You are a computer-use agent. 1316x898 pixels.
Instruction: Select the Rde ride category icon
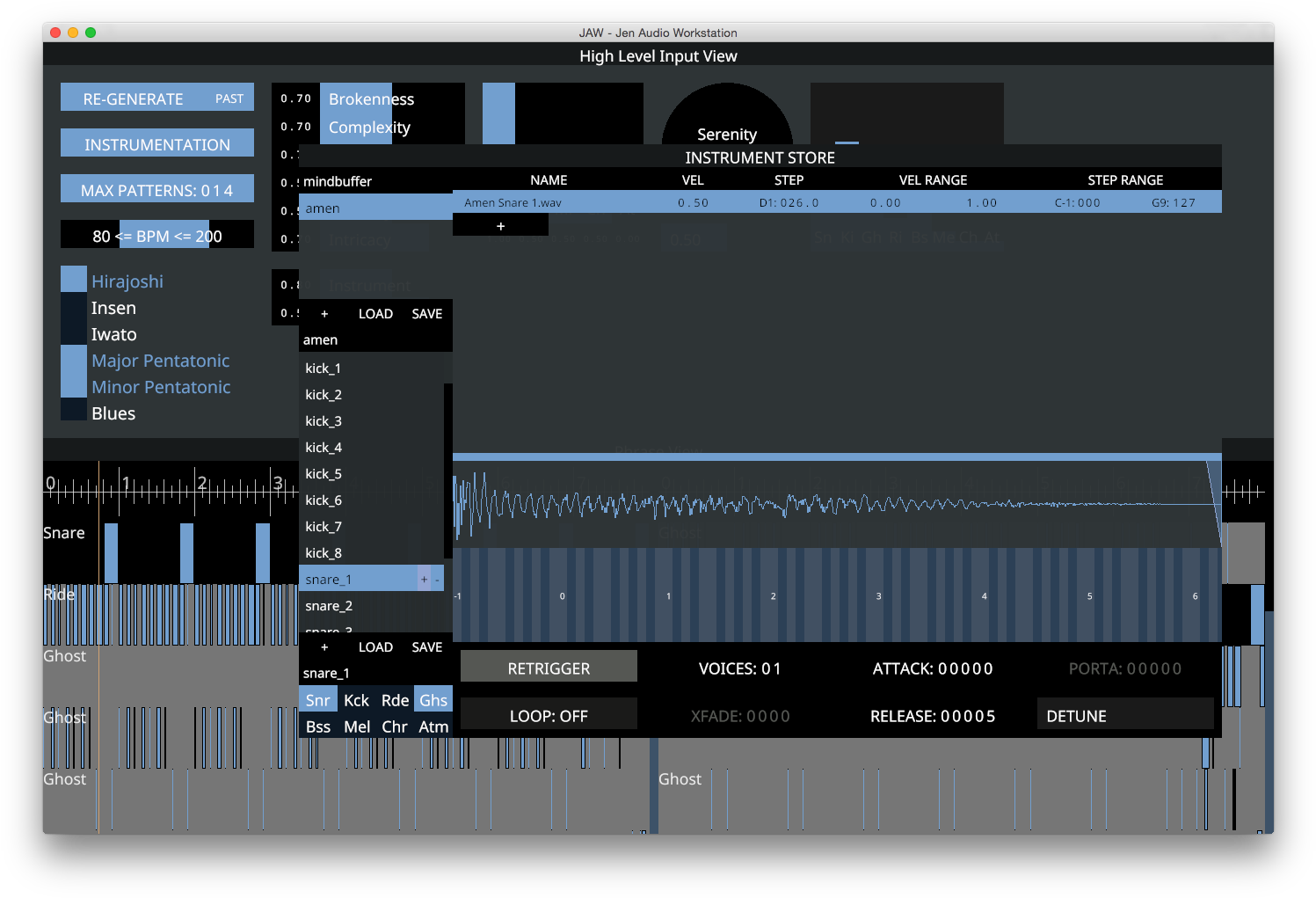pos(395,699)
